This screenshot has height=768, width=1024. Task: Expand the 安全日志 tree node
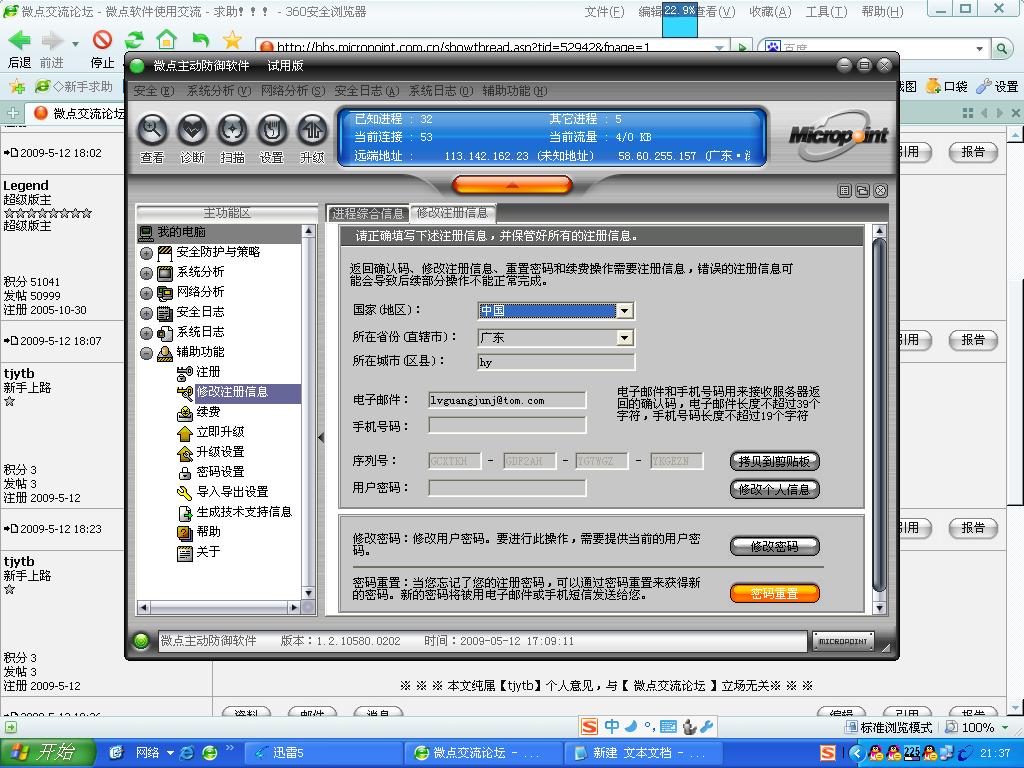coord(146,313)
